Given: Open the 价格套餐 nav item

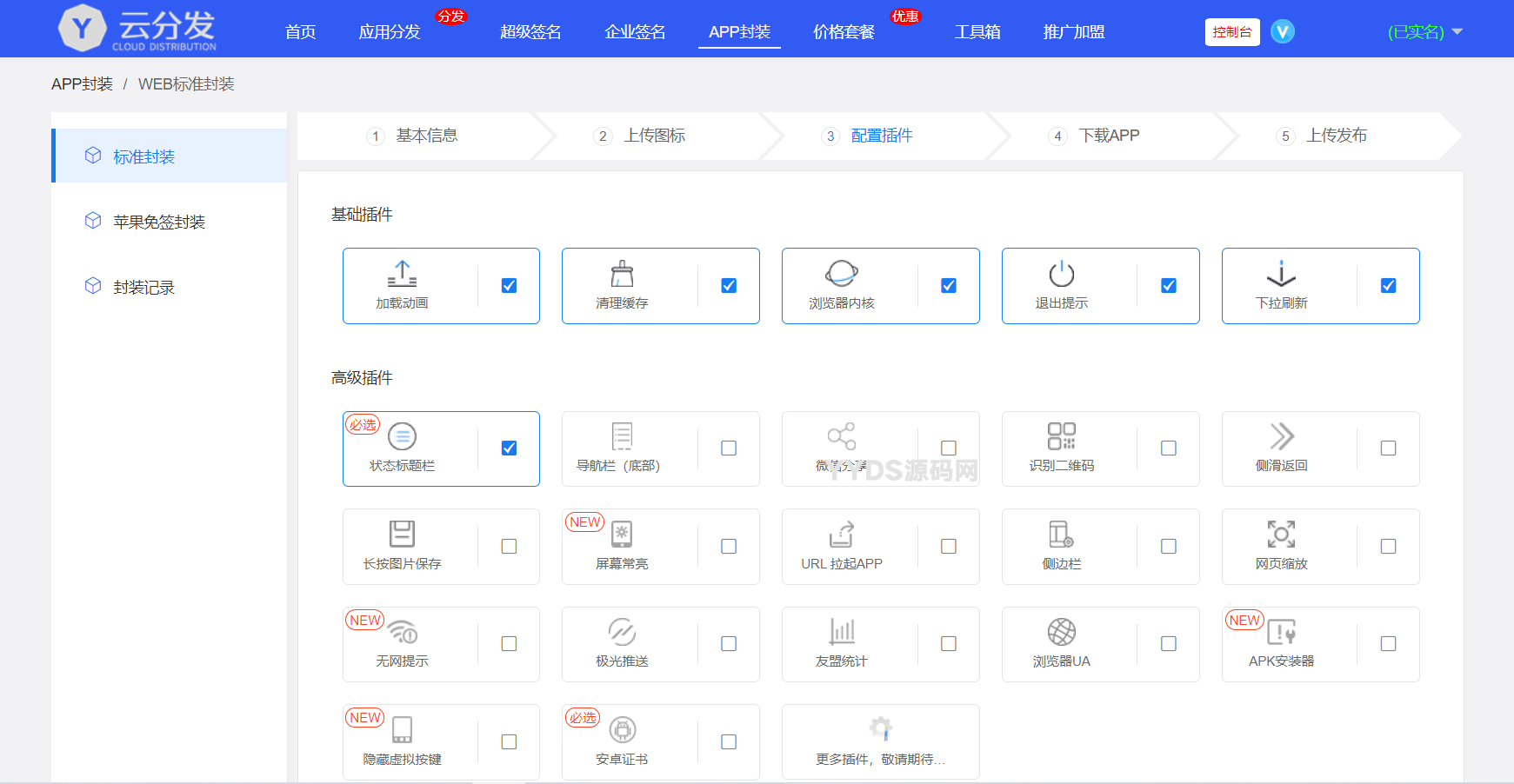Looking at the screenshot, I should click(x=844, y=32).
